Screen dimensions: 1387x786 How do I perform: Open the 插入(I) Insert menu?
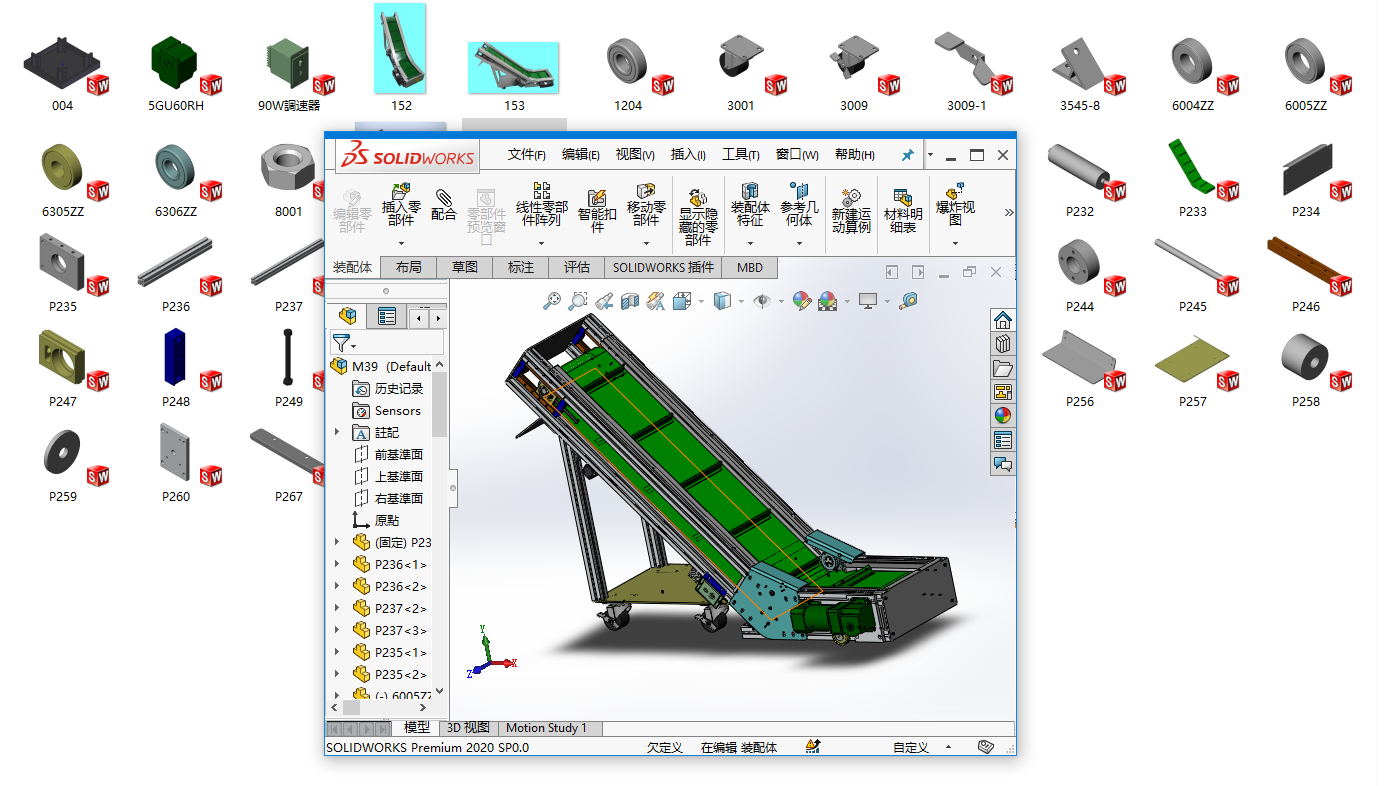688,155
